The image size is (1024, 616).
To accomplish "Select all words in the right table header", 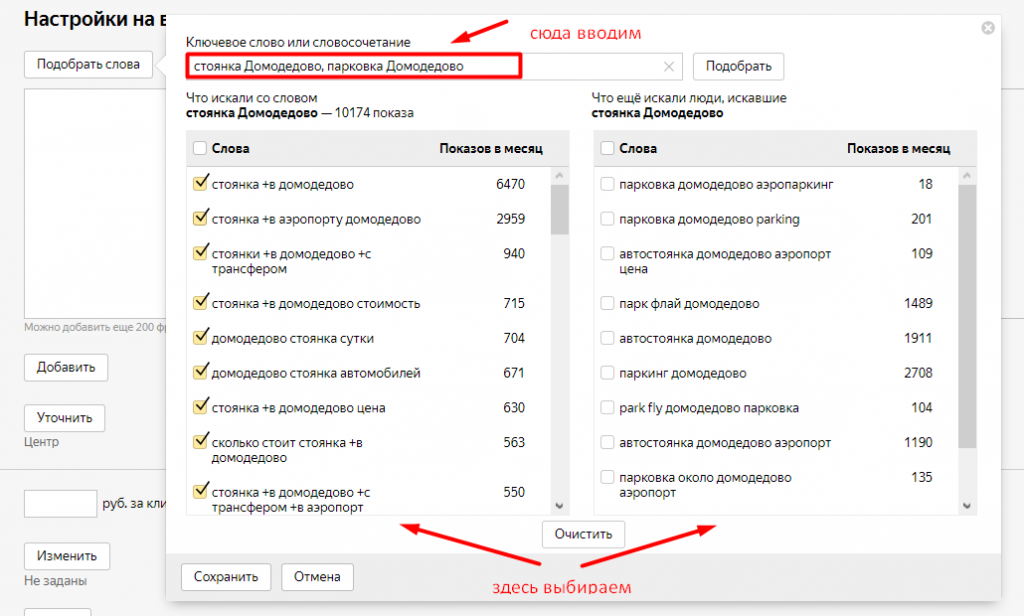I will pos(607,148).
